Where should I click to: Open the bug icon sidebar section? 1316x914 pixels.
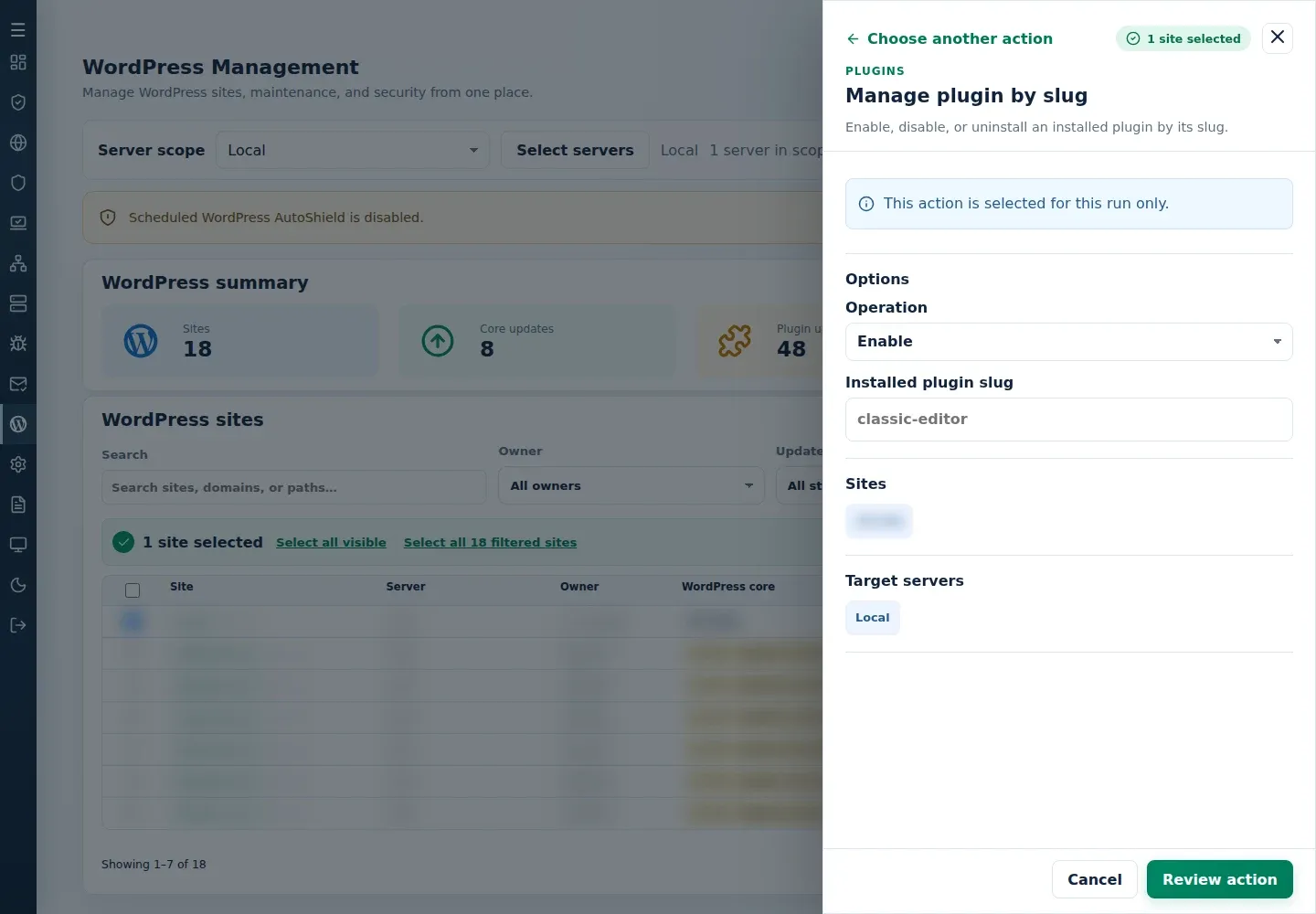point(18,344)
